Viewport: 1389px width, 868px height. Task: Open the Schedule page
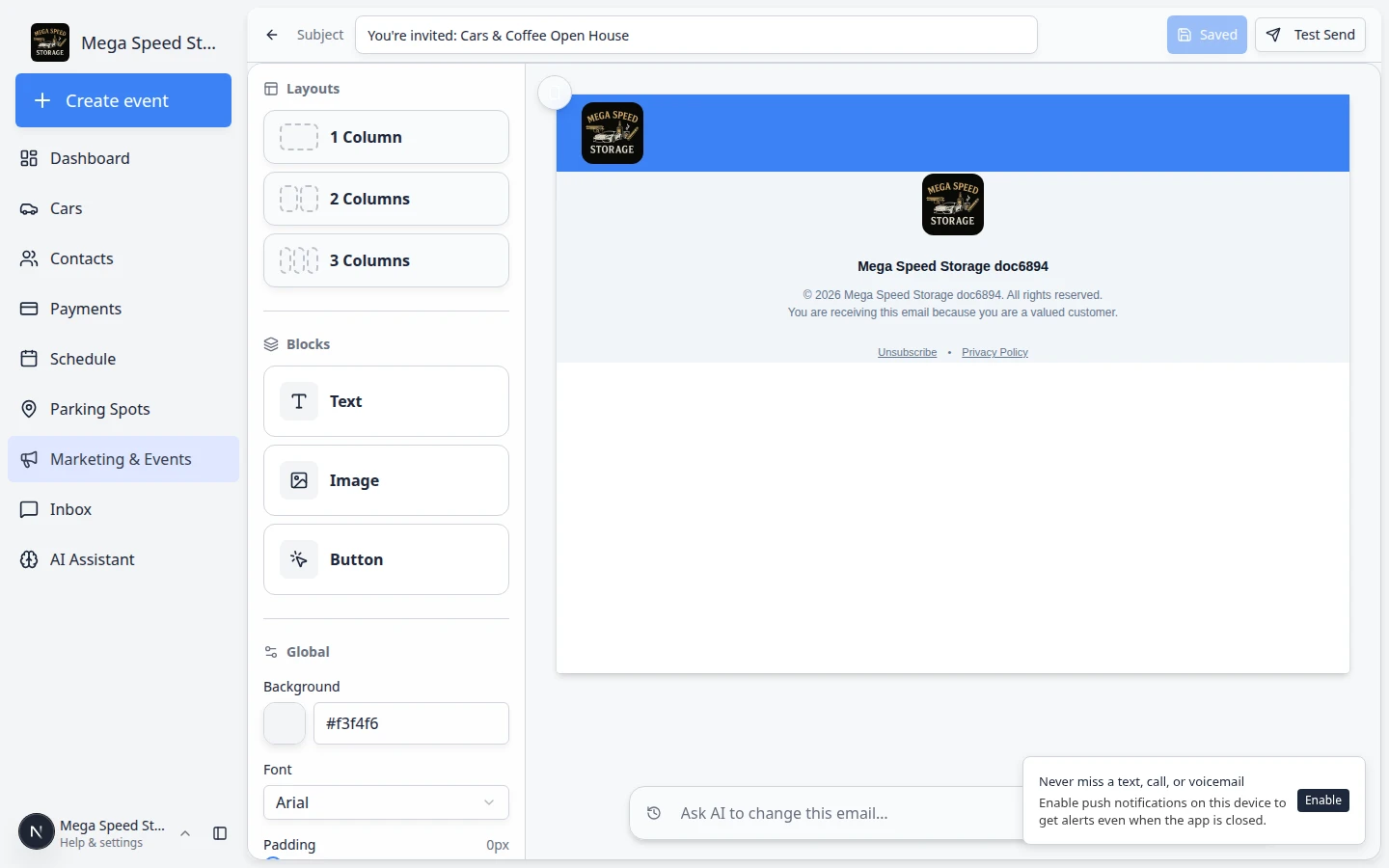coord(123,359)
